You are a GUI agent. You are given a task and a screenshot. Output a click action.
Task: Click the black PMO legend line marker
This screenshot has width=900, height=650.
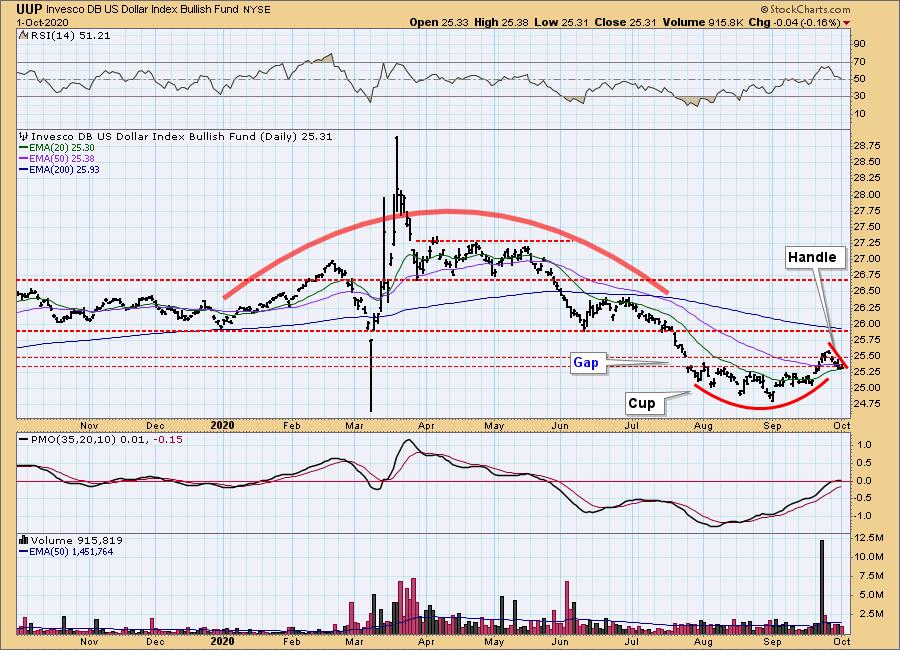tap(24, 439)
